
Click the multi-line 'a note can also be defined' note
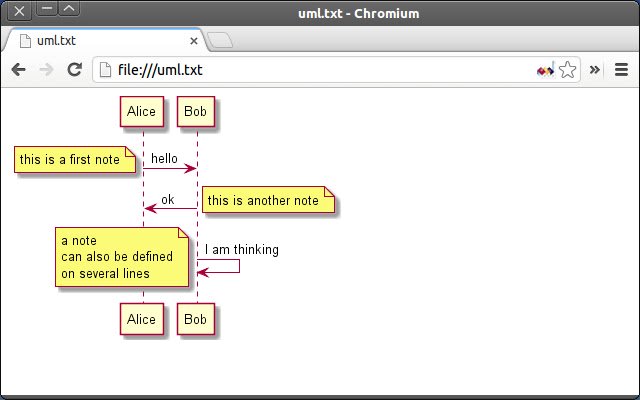point(122,257)
